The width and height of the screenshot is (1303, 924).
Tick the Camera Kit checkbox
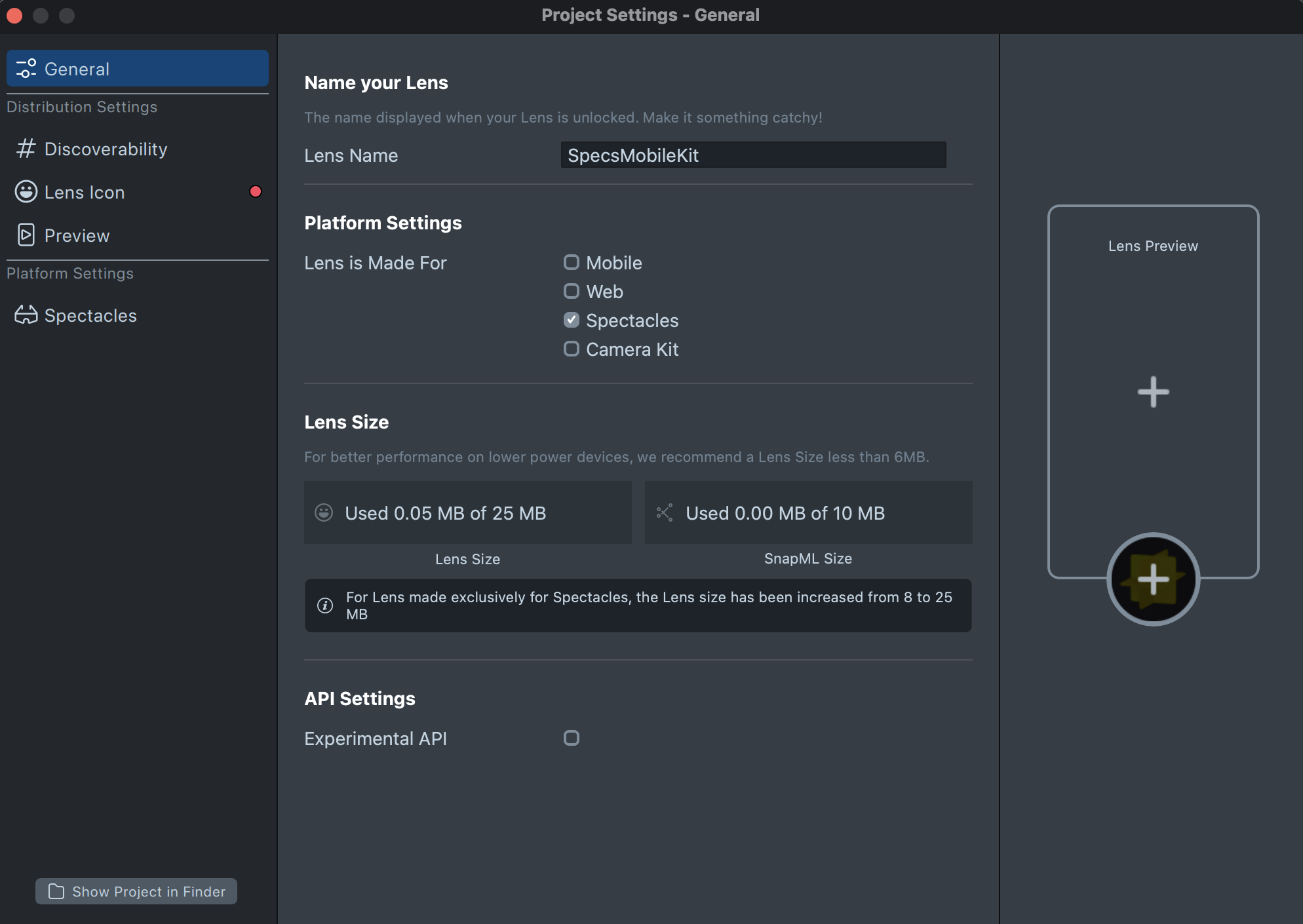pyautogui.click(x=572, y=349)
